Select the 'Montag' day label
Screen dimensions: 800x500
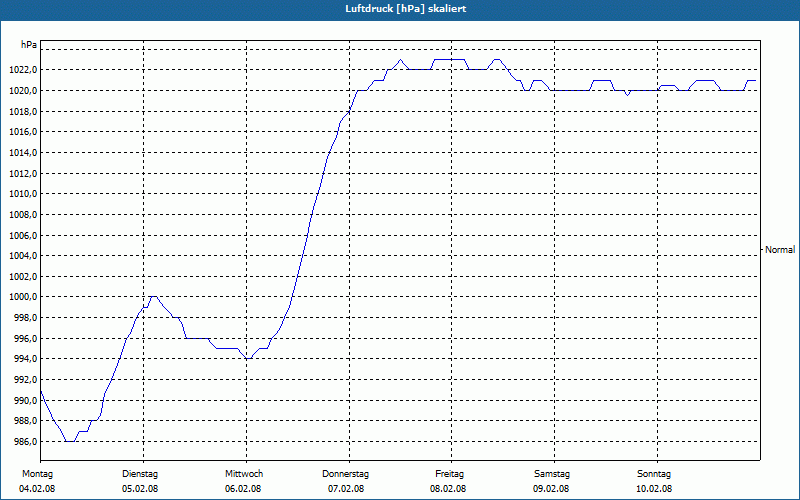pos(37,474)
